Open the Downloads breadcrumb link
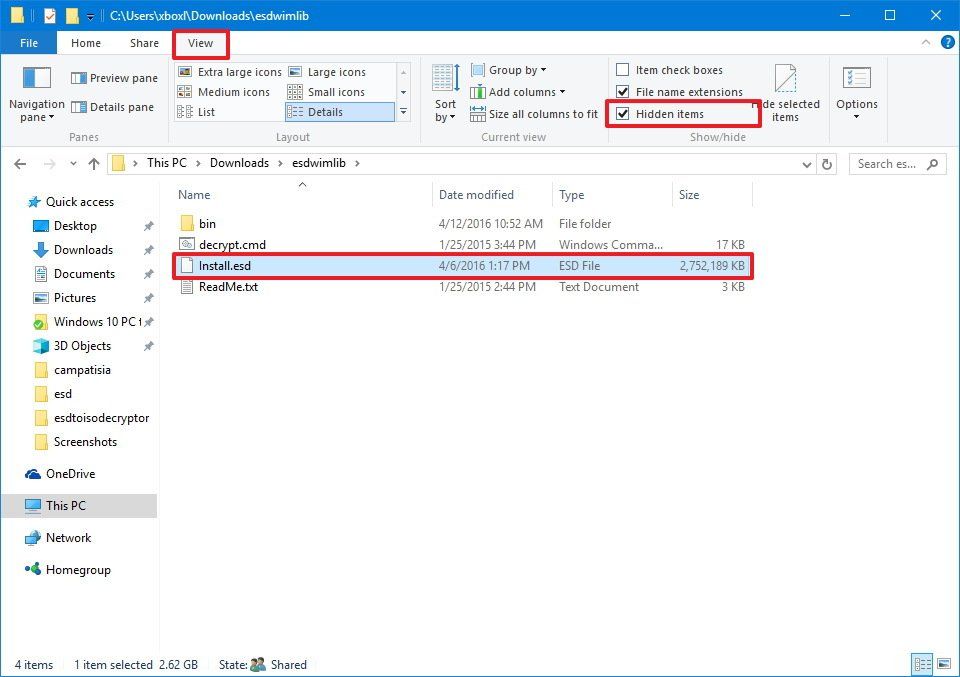The height and width of the screenshot is (677, 960). [x=240, y=162]
